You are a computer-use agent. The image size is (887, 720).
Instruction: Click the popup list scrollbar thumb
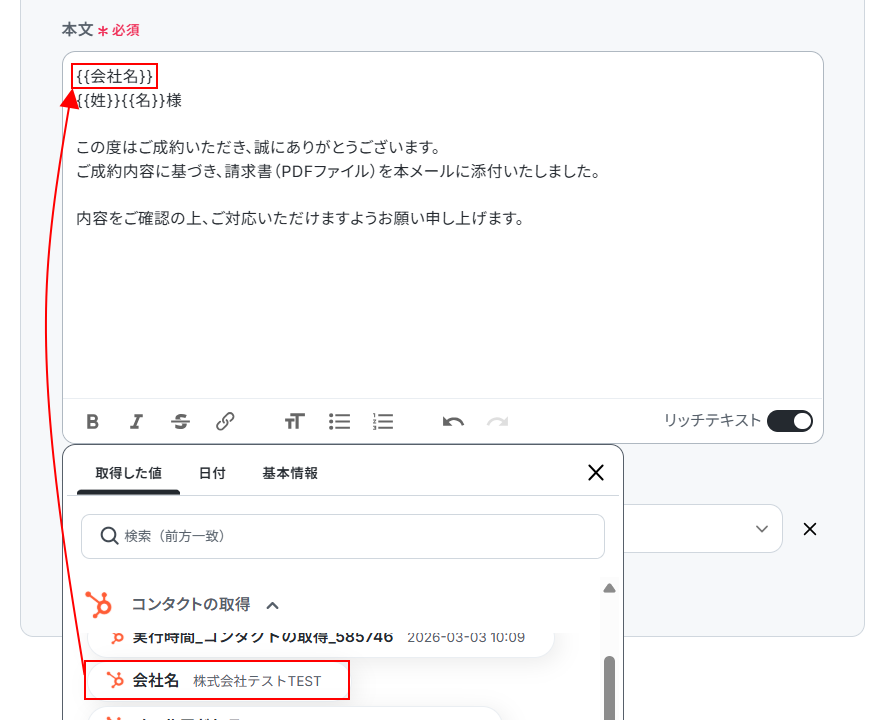[609, 687]
